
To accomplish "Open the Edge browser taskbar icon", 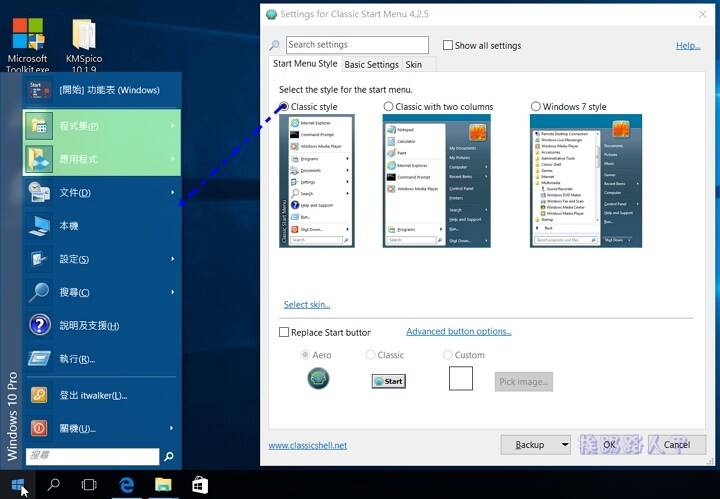I will click(x=127, y=485).
